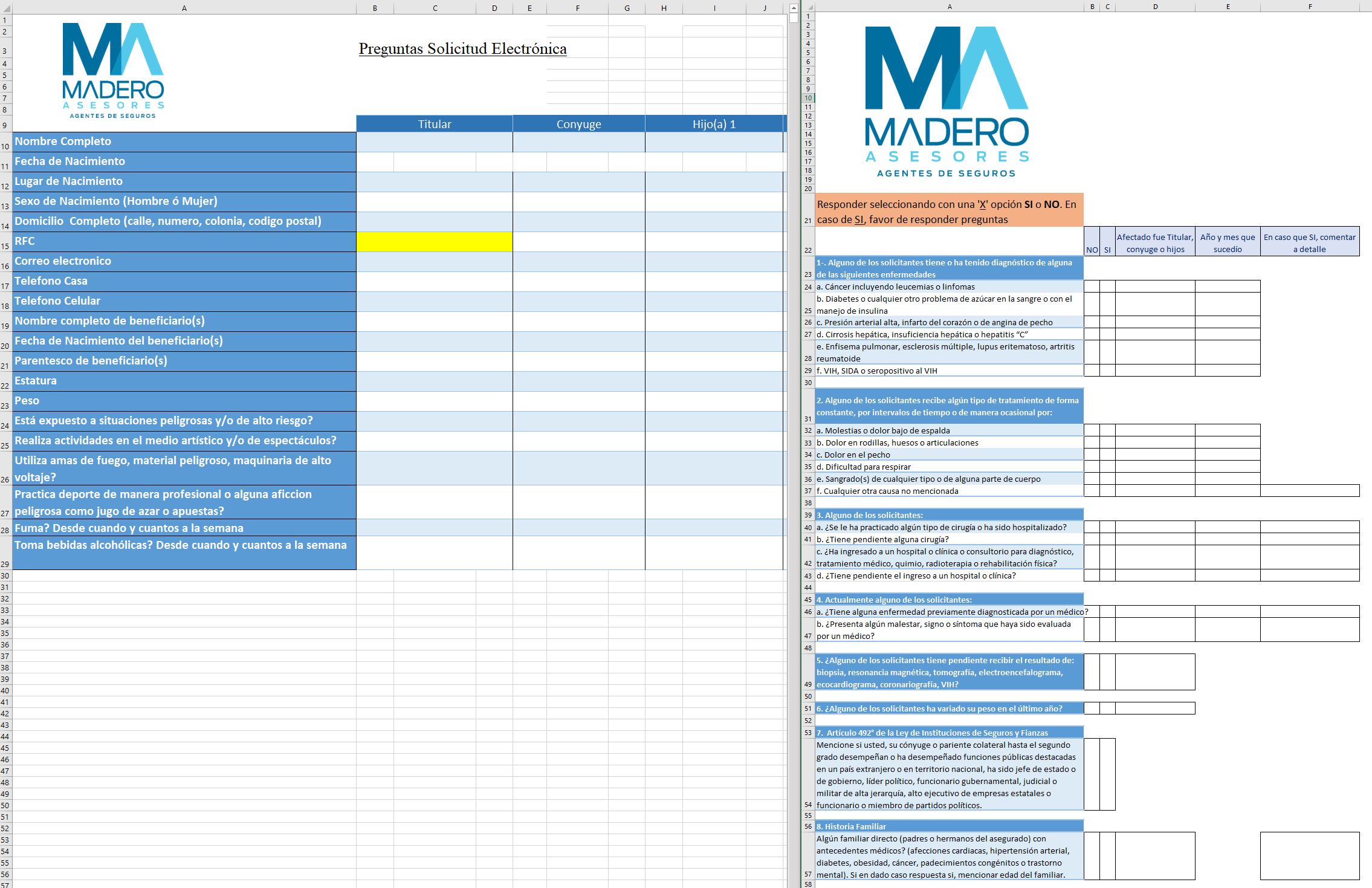1372x888 pixels.
Task: Select the 'Conyuge' column heading cell
Action: [x=579, y=124]
